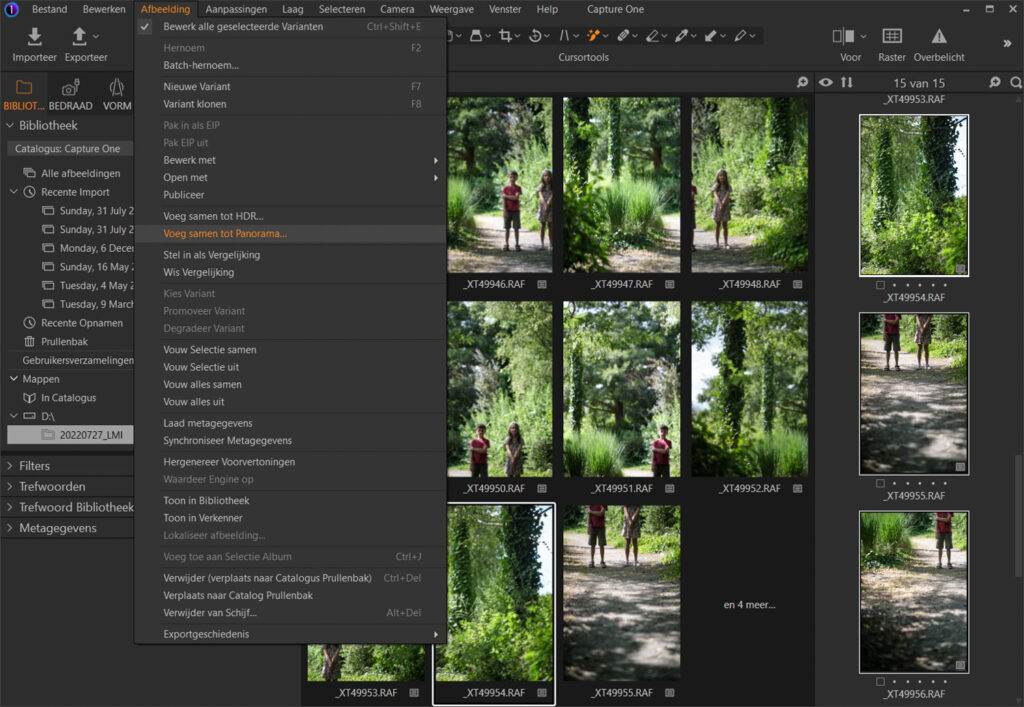Select thumbnail _XT49947.RAF in viewer
The height and width of the screenshot is (707, 1024).
pos(621,185)
